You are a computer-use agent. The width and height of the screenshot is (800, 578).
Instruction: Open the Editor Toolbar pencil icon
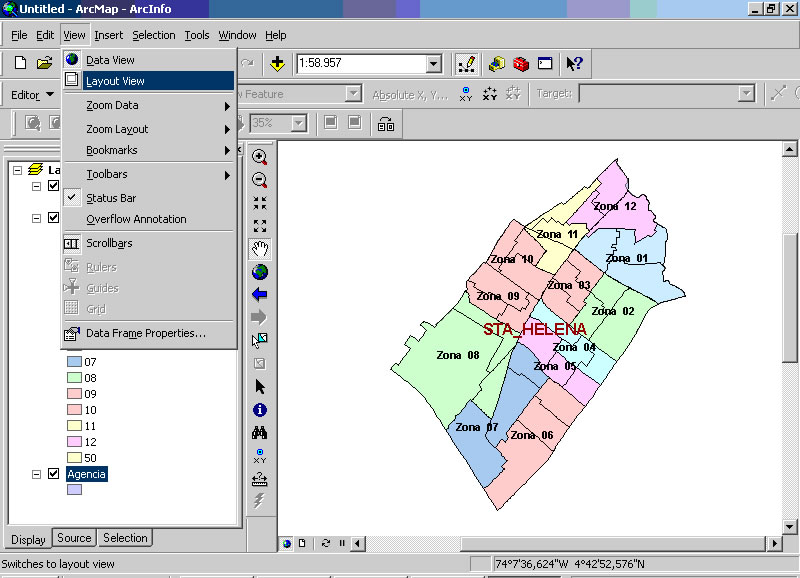pyautogui.click(x=466, y=64)
